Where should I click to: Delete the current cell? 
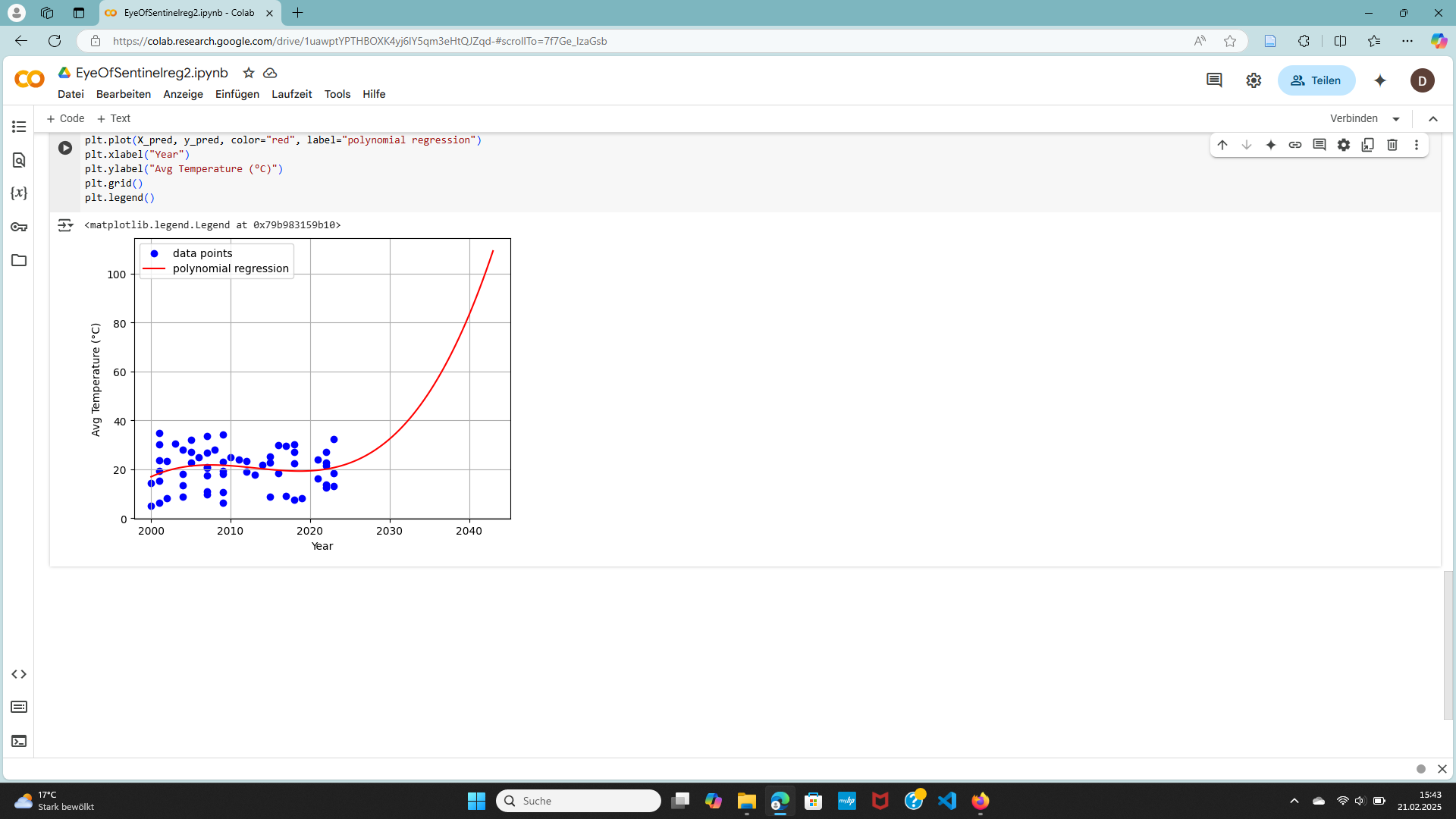pos(1392,145)
